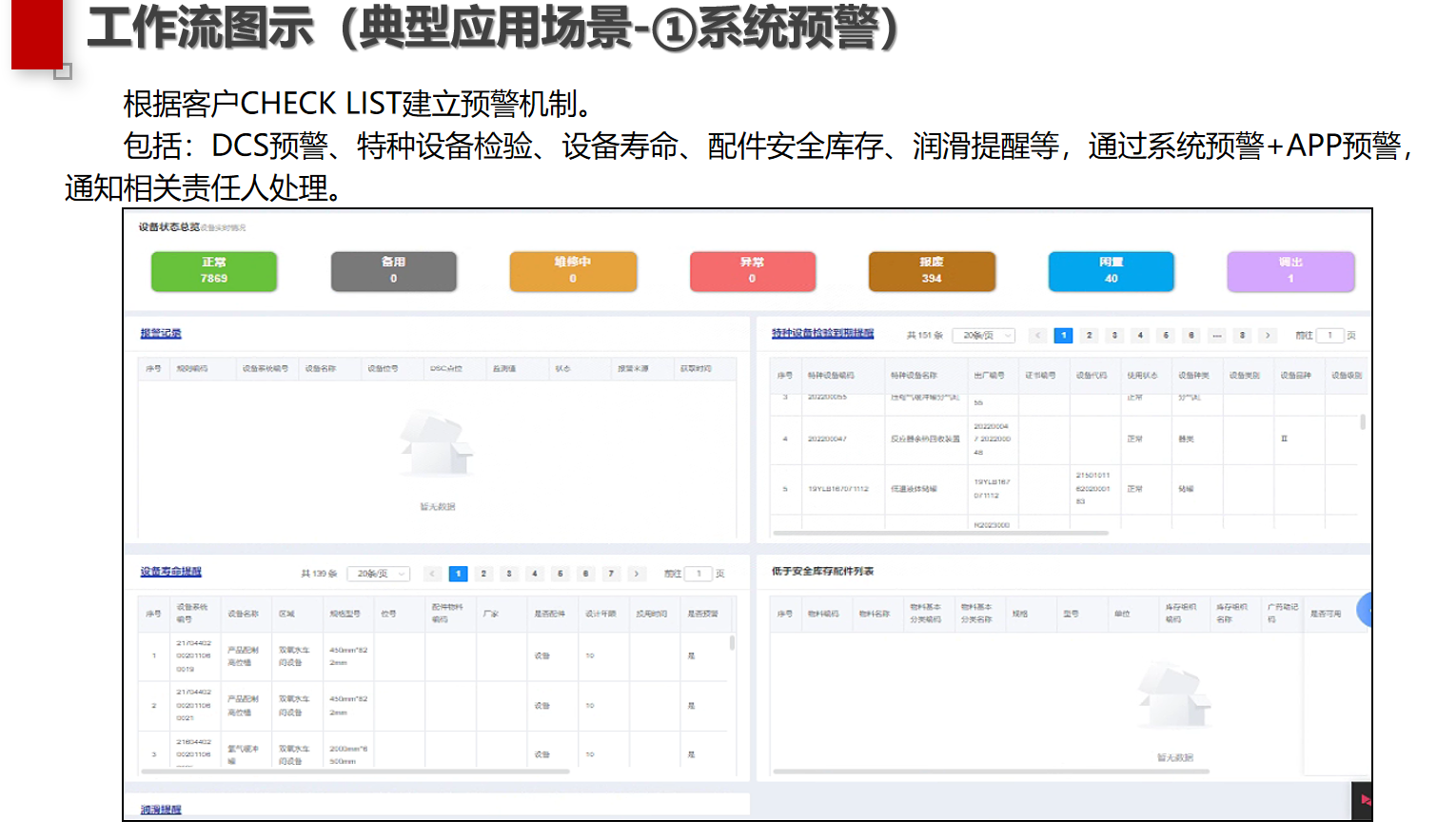Viewport: 1437px width, 840px height.
Task: Click the horizontal scrollbar under equipment life table
Action: tap(356, 772)
